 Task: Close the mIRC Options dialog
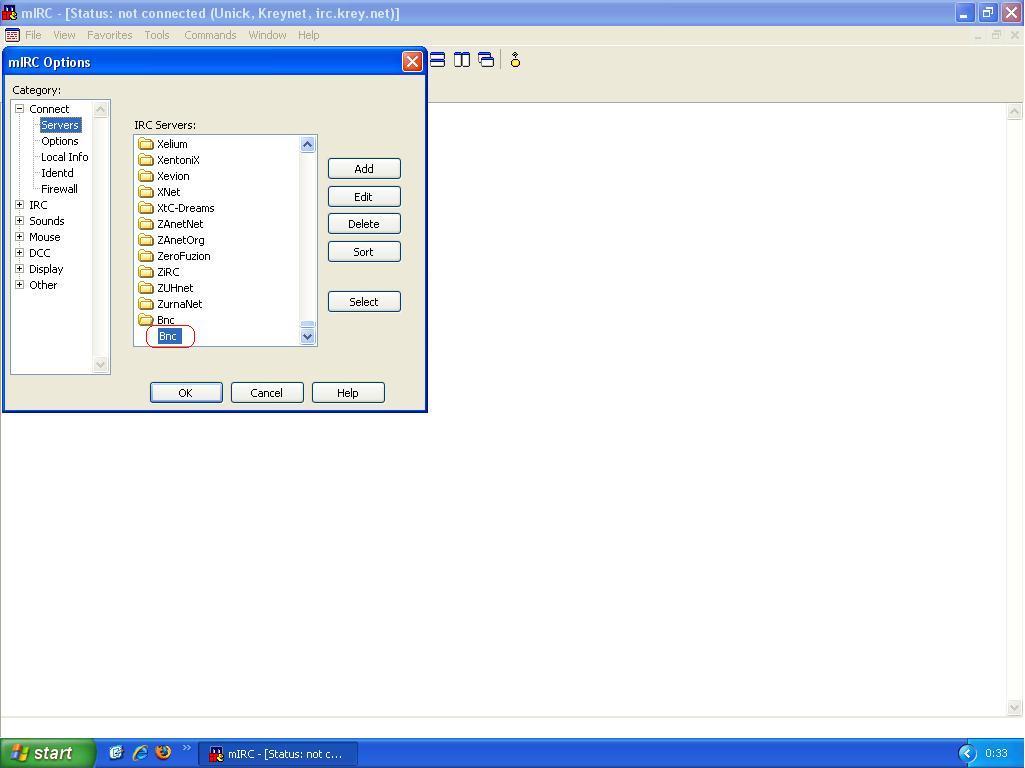point(412,61)
